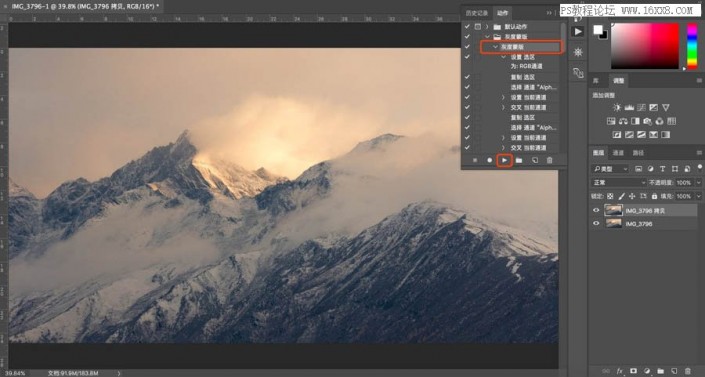This screenshot has height=377, width=705.
Task: Add a Color Lookup adjustment
Action: pos(672,121)
